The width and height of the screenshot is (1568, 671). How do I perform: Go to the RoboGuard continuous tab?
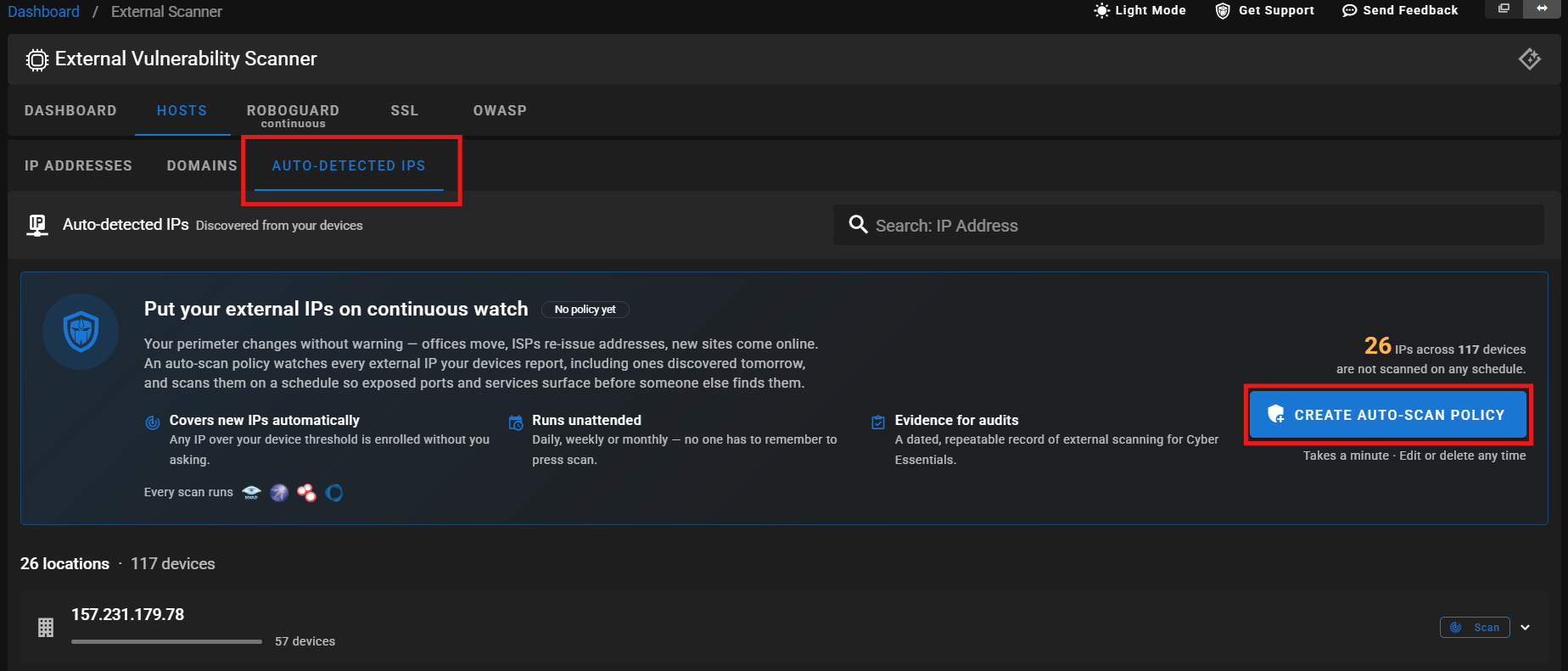point(293,115)
